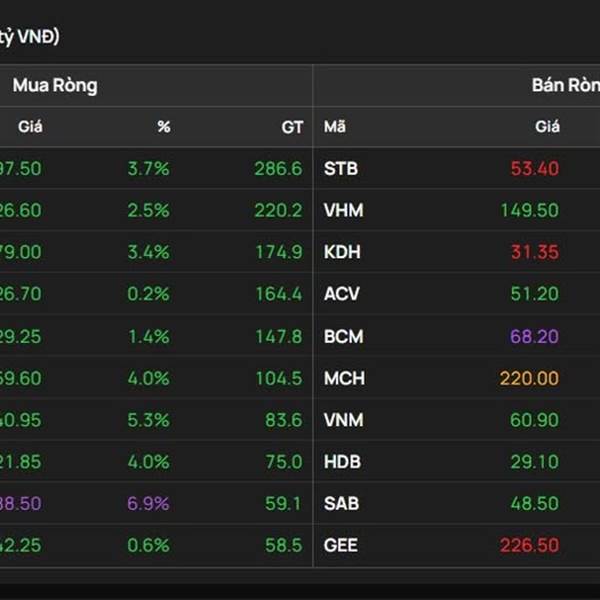600x600 pixels.
Task: Open the VHM stock ticker
Action: point(342,211)
